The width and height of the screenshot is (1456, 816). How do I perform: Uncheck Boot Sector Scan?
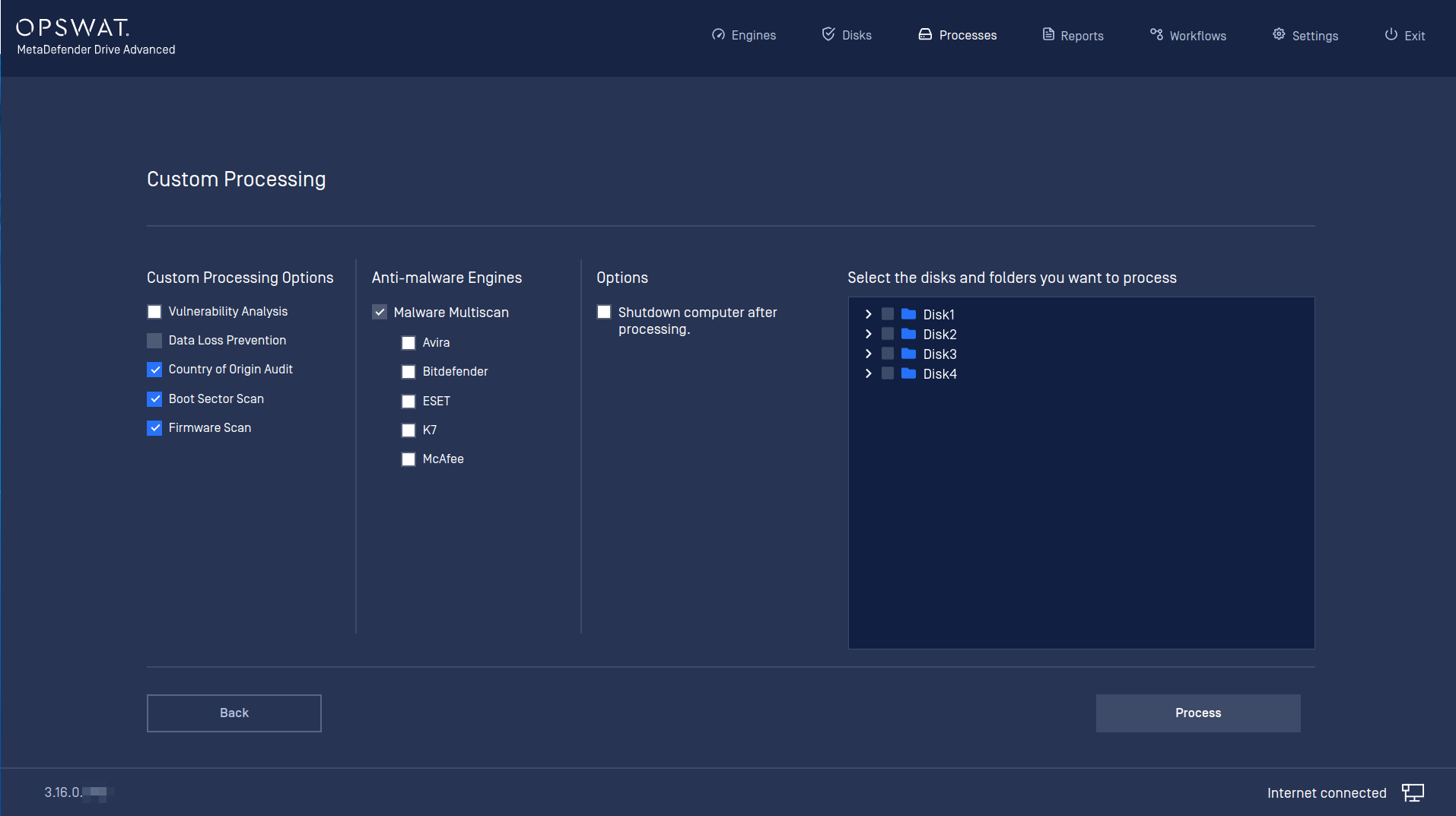154,399
